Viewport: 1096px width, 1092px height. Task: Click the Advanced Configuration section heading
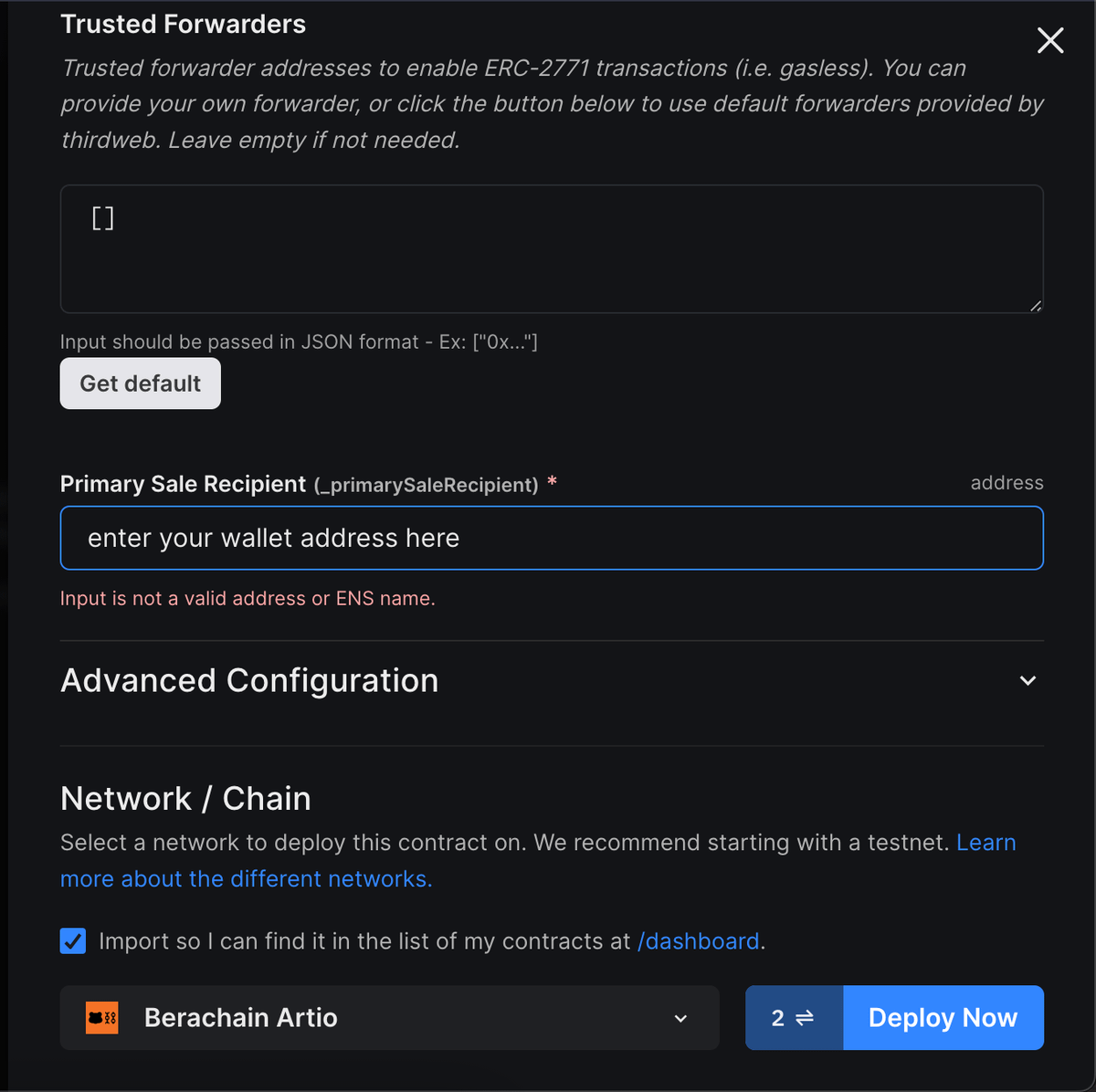click(249, 681)
